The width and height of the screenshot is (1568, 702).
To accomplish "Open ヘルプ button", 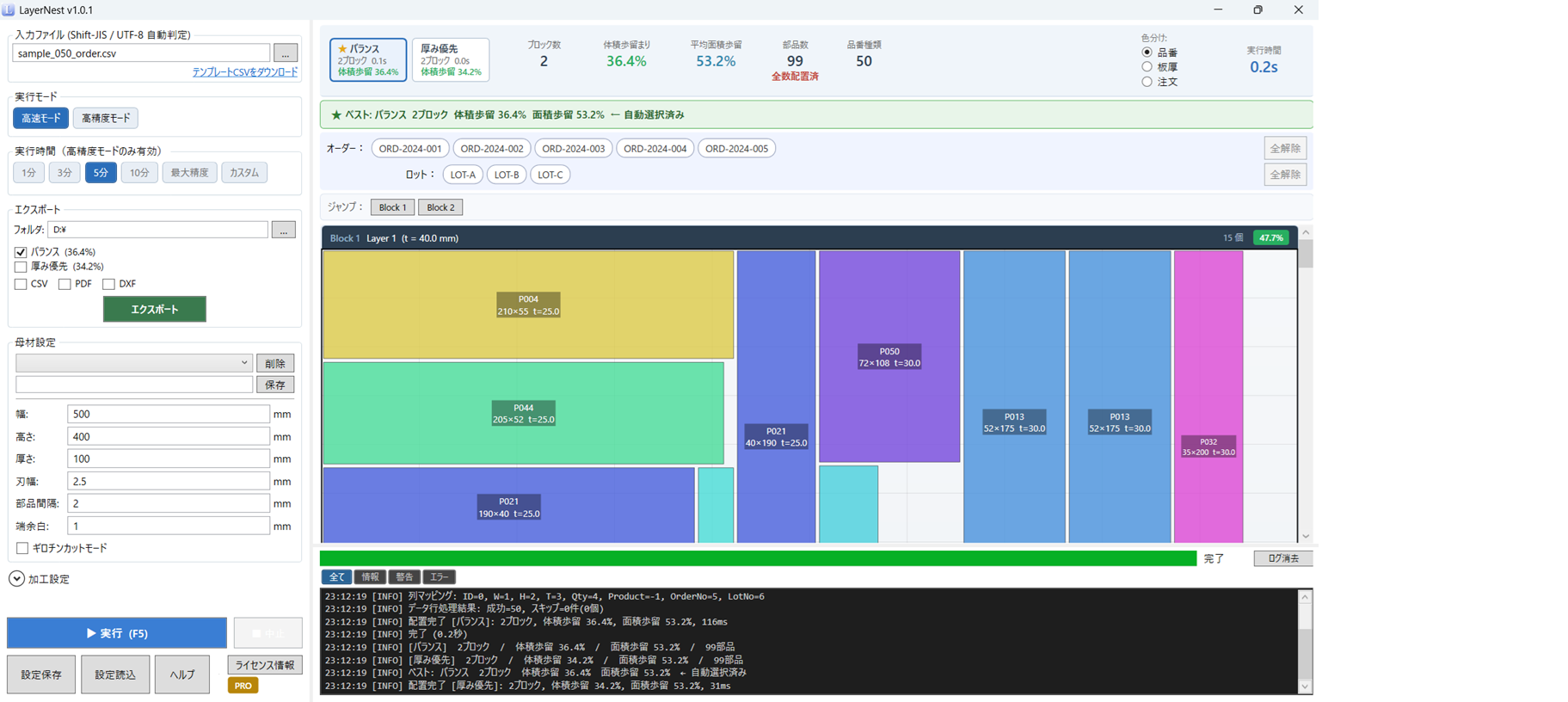I will pos(182,674).
